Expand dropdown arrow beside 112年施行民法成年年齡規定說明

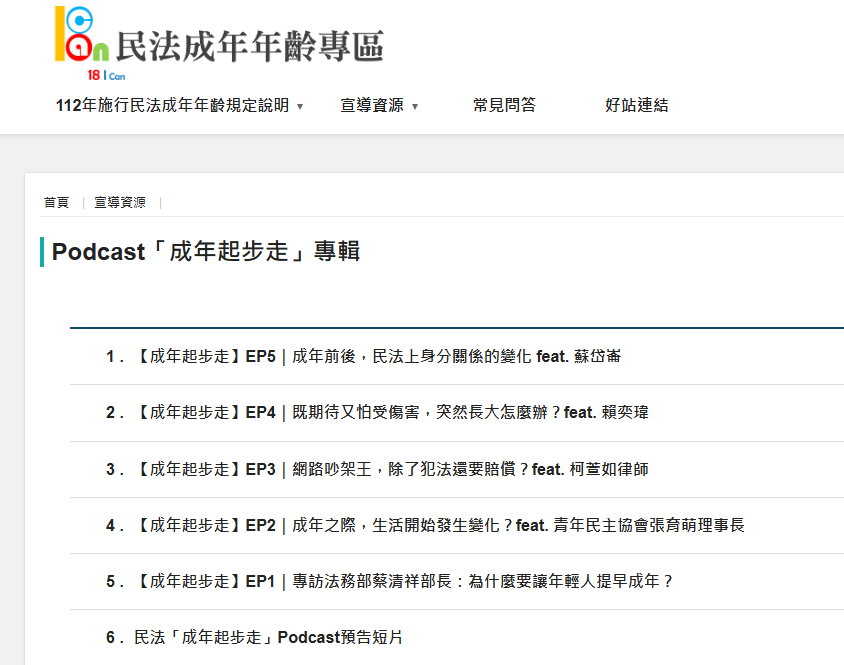[300, 106]
